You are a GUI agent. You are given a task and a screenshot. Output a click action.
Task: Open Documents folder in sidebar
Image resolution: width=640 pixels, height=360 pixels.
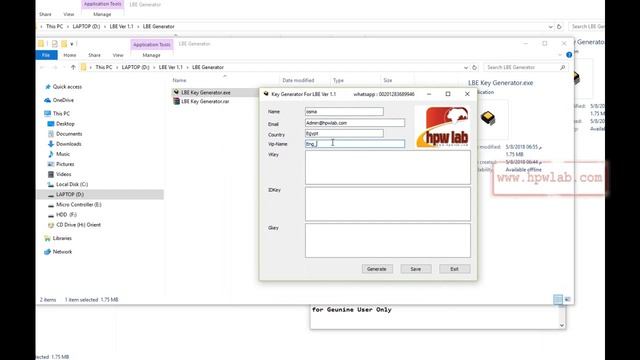(x=69, y=134)
